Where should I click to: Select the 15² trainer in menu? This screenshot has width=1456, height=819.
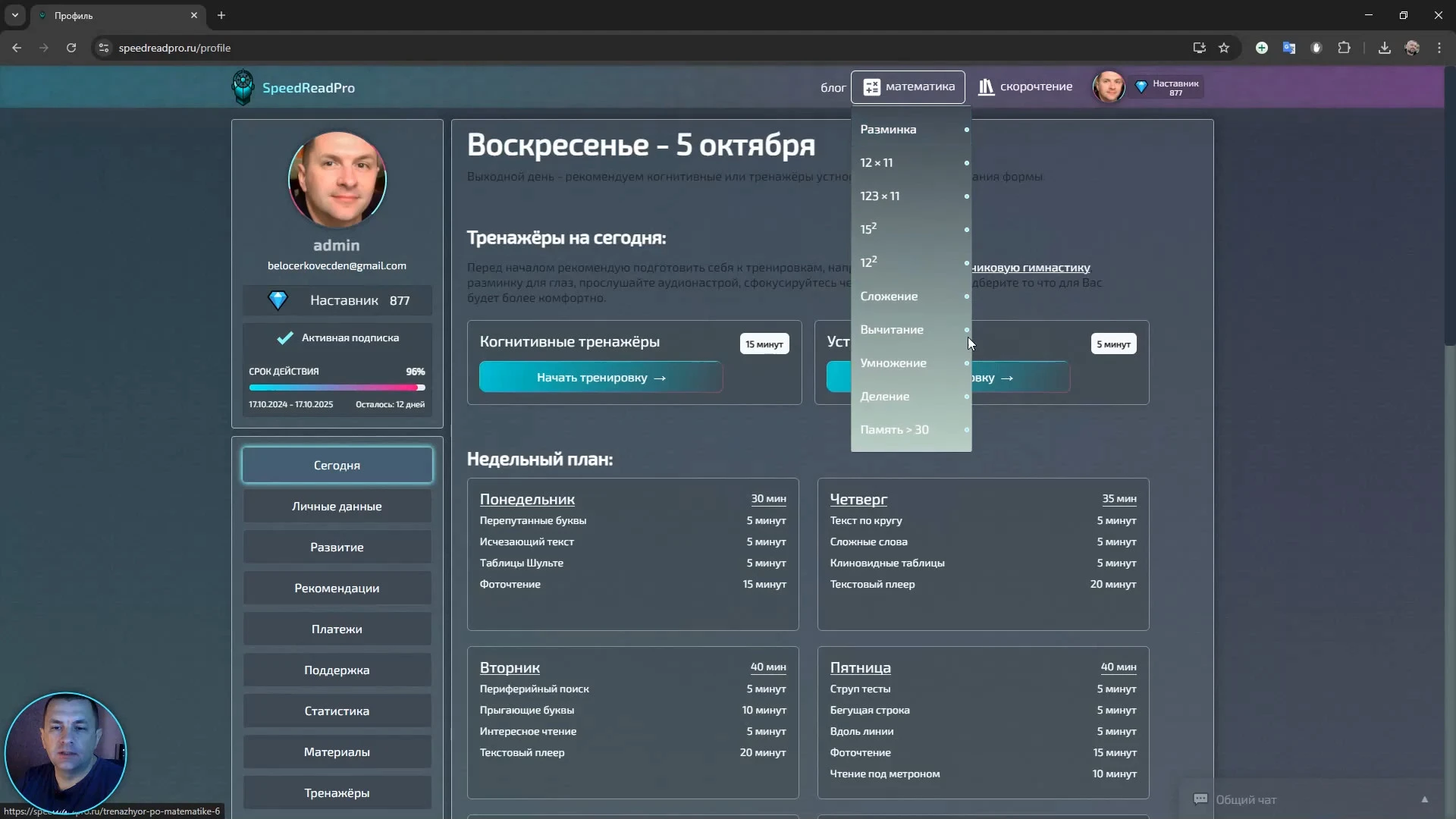(911, 229)
